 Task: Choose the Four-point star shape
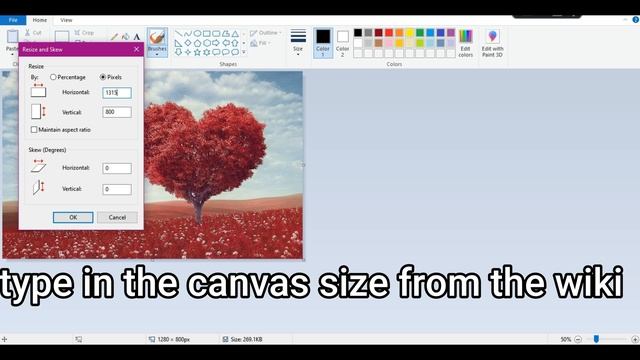188,52
